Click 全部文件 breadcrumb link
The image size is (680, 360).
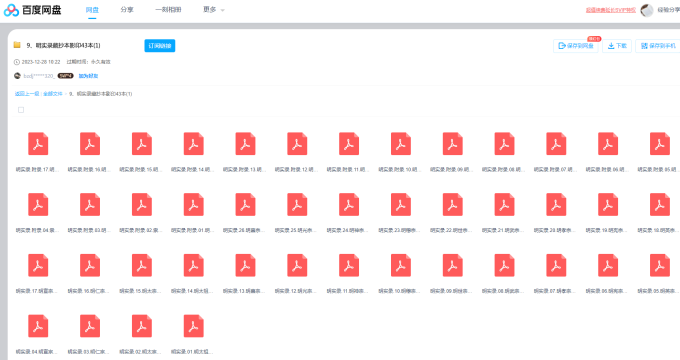click(52, 94)
